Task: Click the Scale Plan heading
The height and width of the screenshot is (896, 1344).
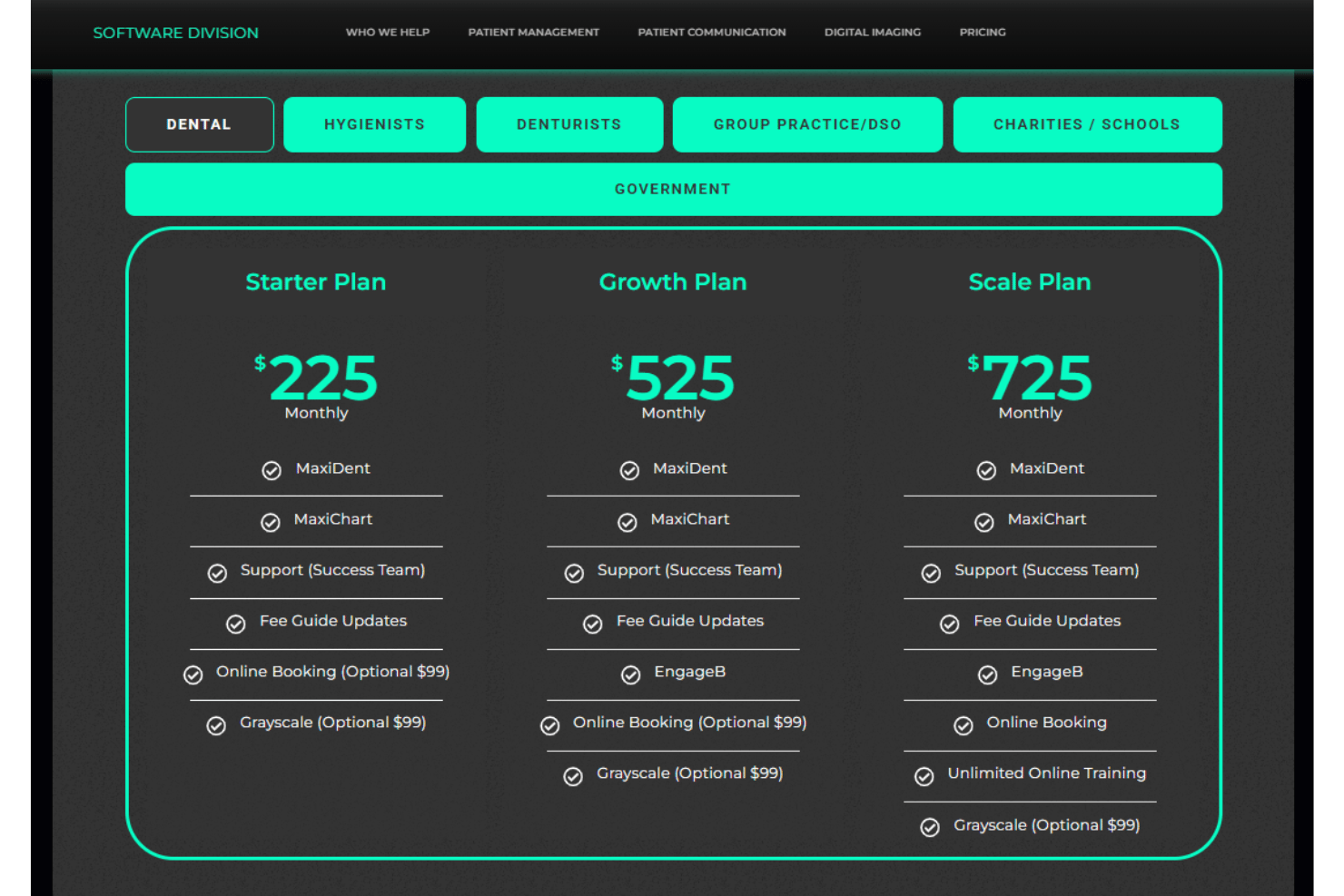Action: [1030, 282]
